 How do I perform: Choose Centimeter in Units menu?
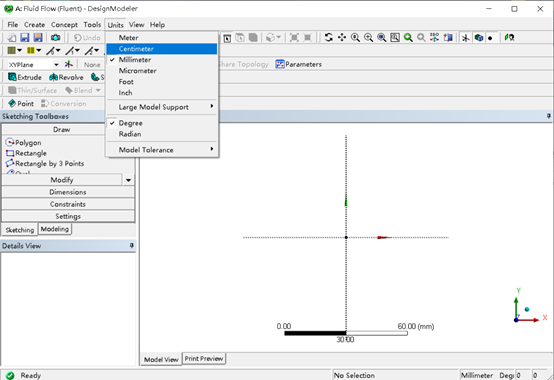click(x=162, y=49)
